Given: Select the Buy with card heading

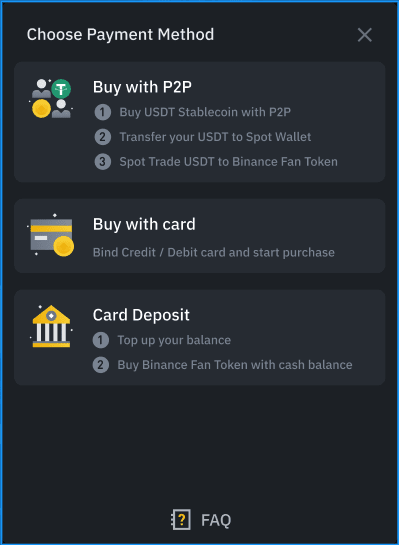Looking at the screenshot, I should click(144, 224).
